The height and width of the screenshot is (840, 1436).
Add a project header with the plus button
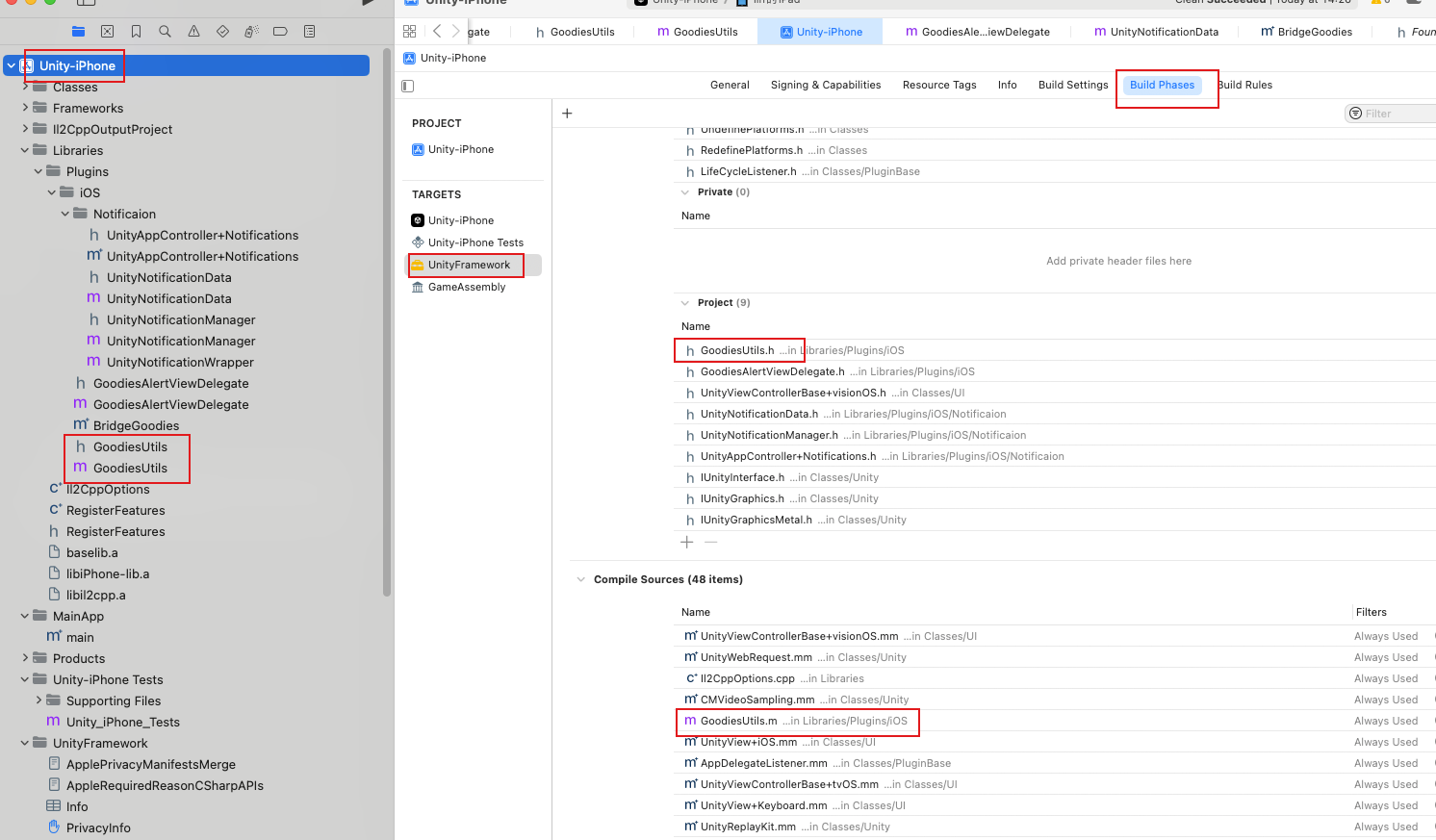pyautogui.click(x=686, y=543)
